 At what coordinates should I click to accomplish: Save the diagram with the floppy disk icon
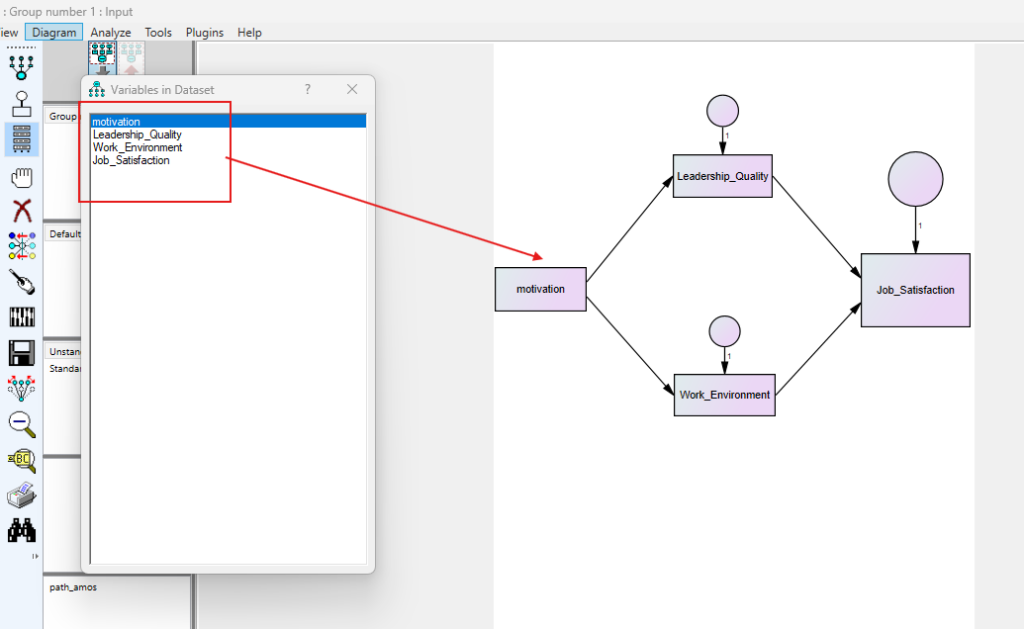pos(21,353)
